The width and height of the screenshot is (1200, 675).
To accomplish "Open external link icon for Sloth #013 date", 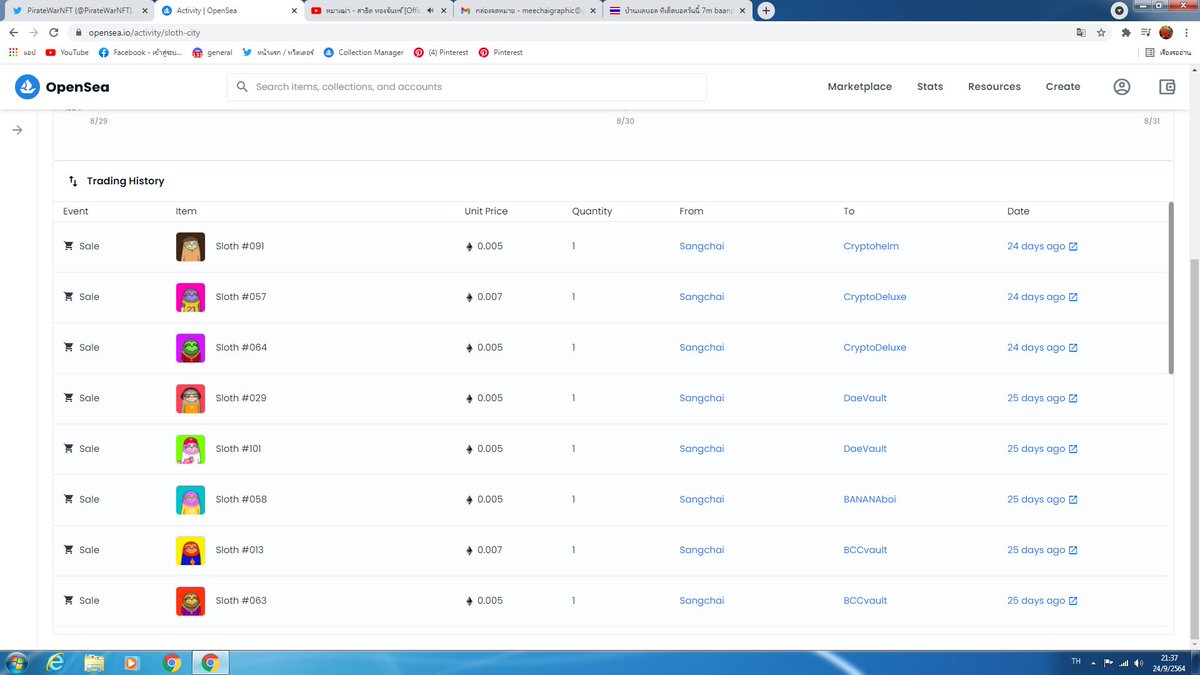I will coord(1073,550).
